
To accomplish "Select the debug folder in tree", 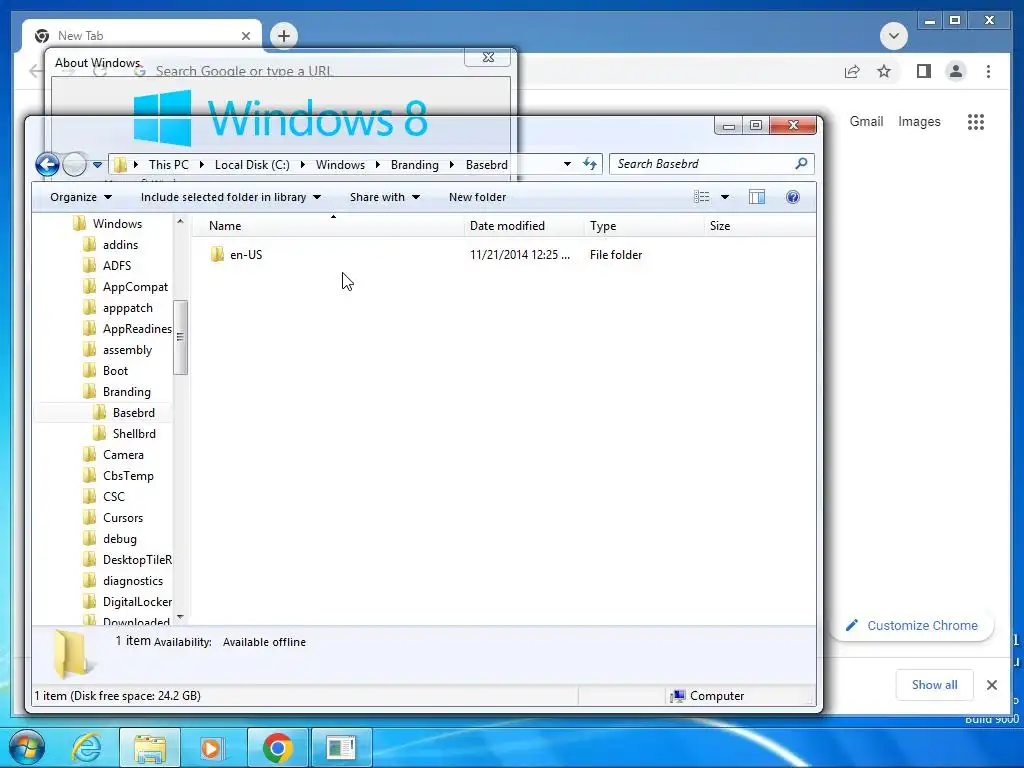I will coord(120,539).
